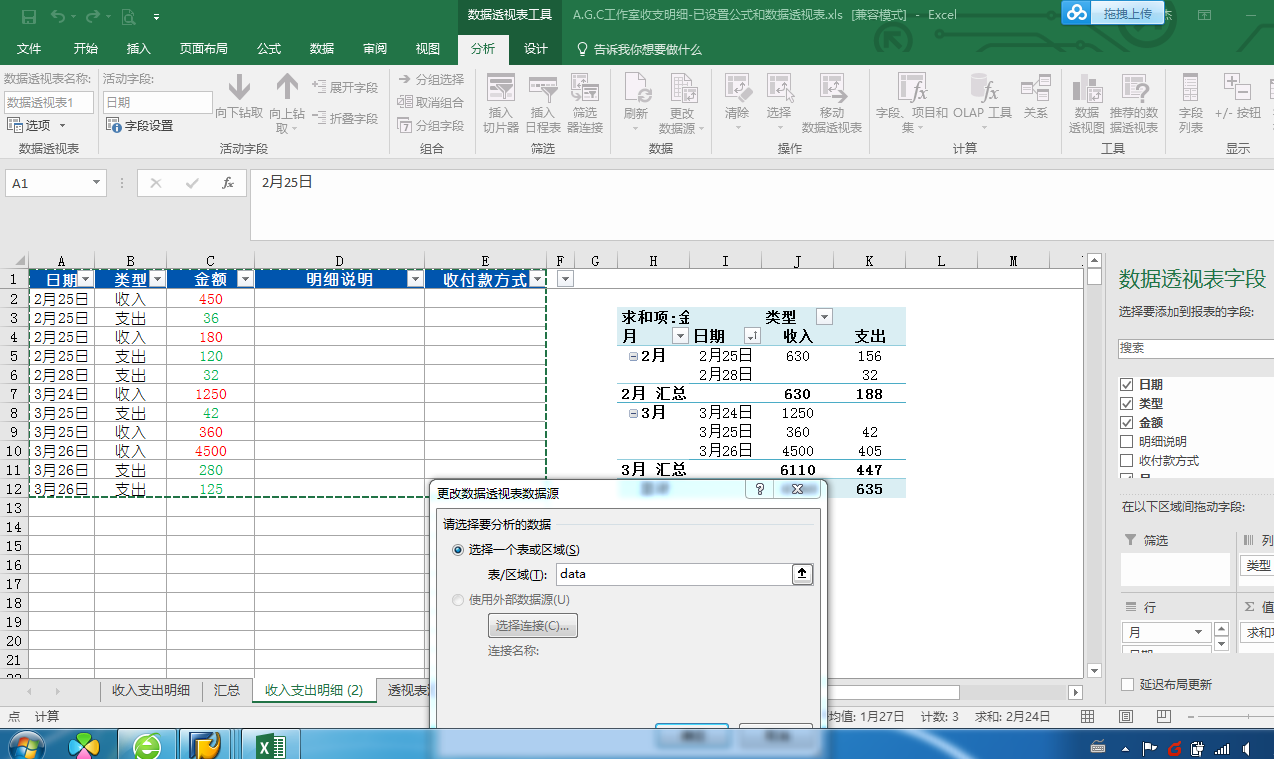This screenshot has height=759, width=1274.
Task: Open pivot table 日期 sort dropdown
Action: (752, 336)
